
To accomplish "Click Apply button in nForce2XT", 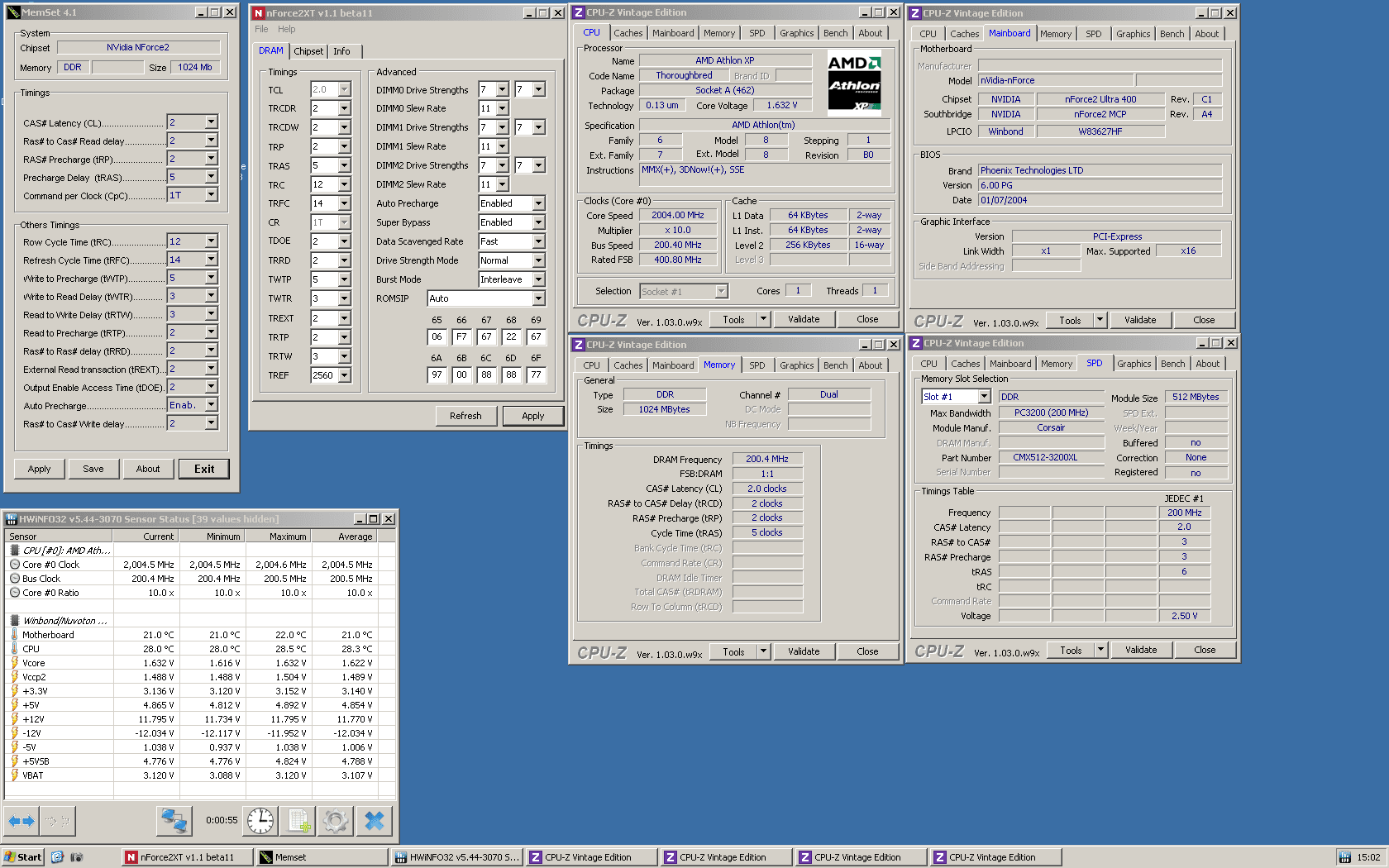I will [533, 416].
